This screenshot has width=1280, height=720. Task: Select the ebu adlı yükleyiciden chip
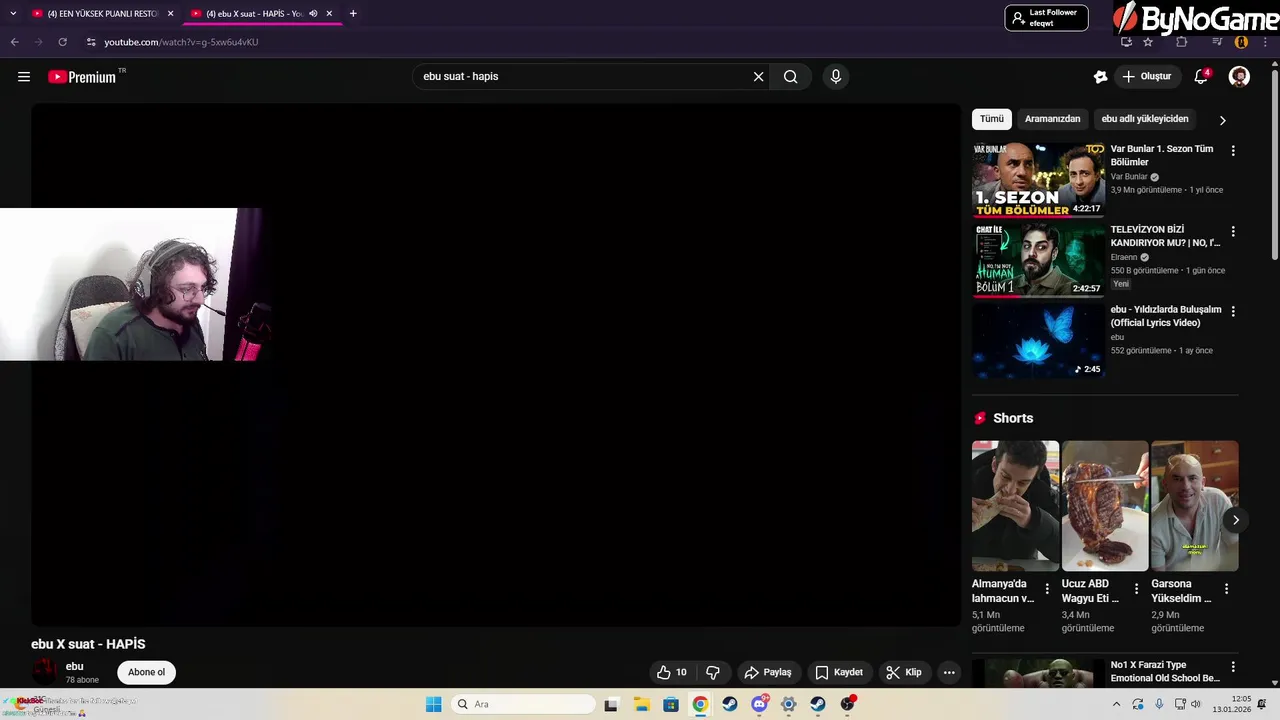click(x=1145, y=119)
